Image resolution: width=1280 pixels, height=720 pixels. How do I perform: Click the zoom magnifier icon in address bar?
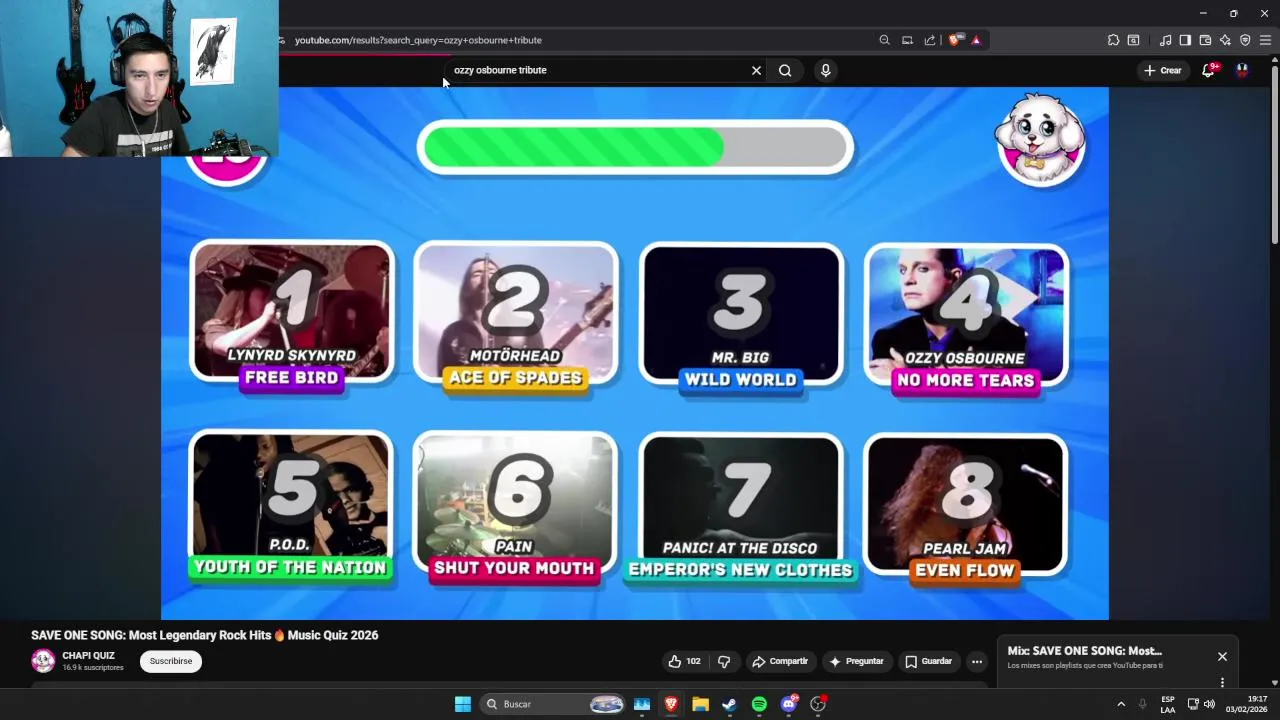tap(884, 40)
